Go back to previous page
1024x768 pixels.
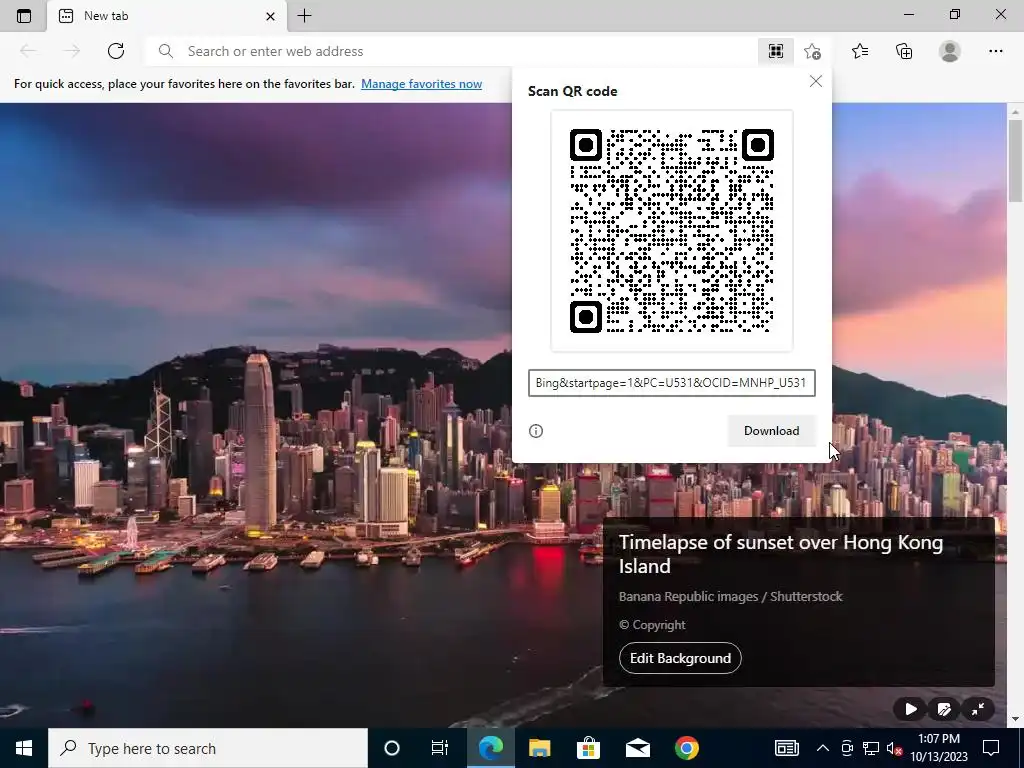tap(28, 51)
